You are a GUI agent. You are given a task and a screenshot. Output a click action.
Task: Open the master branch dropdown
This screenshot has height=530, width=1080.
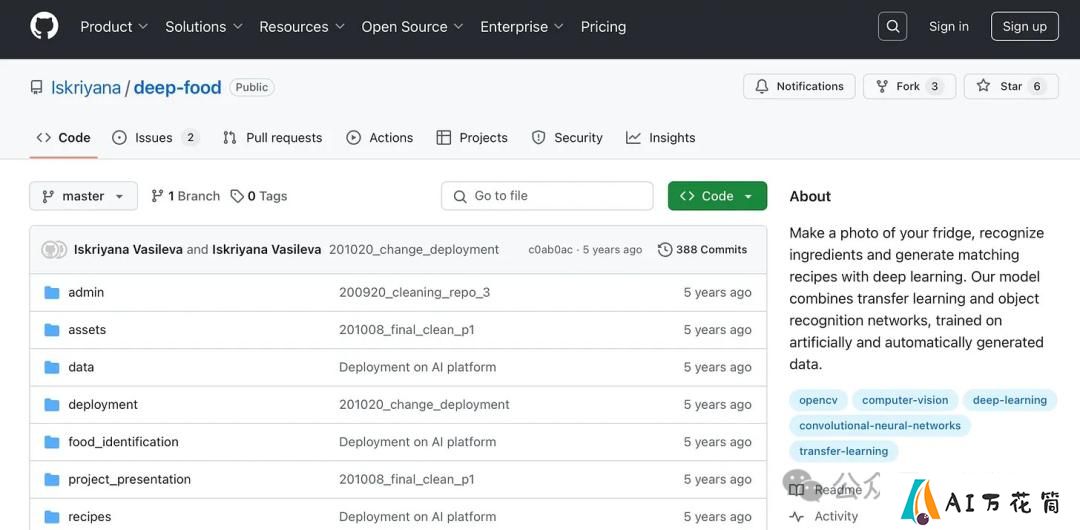pos(83,196)
